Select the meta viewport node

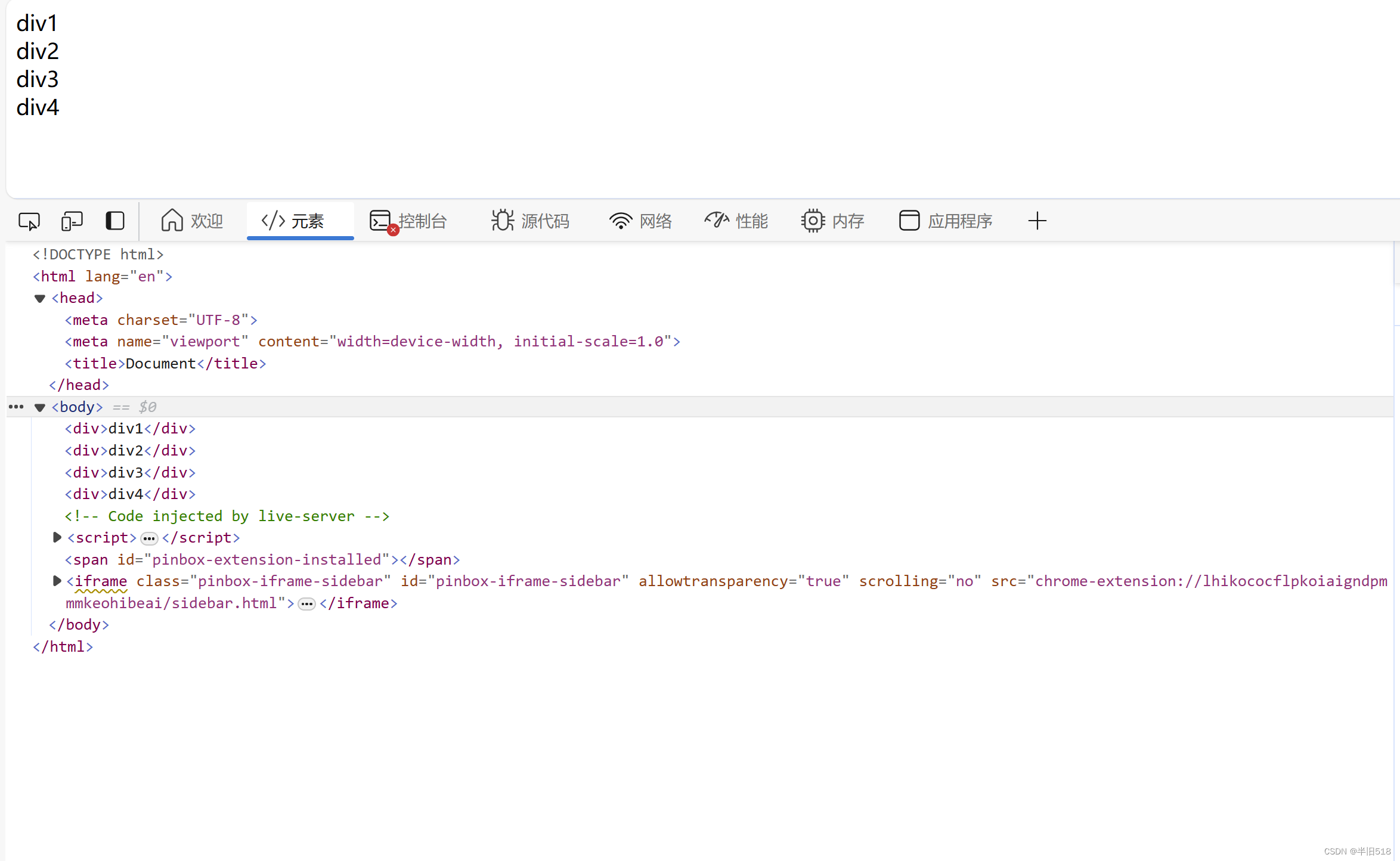tap(373, 342)
